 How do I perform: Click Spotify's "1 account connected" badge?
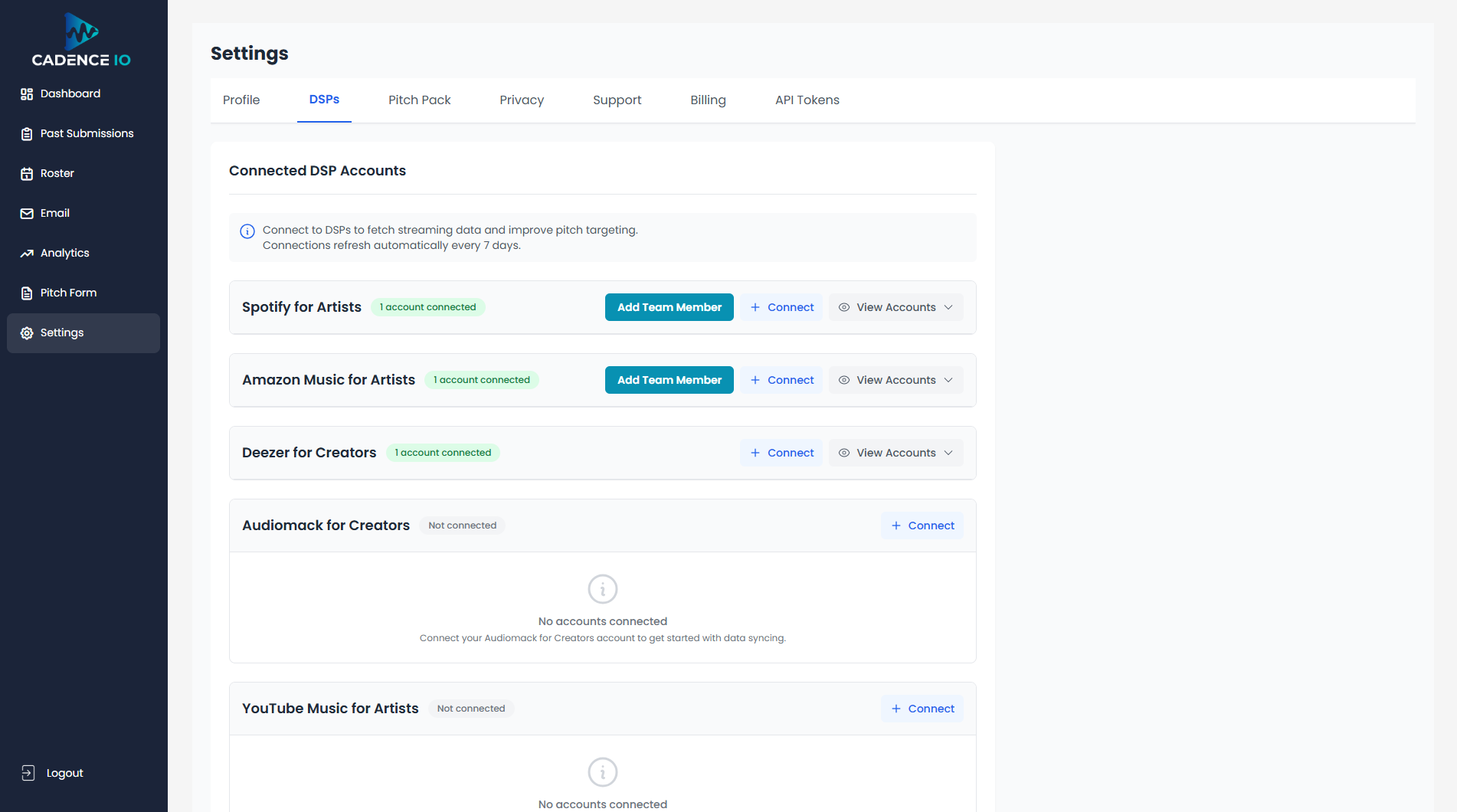(427, 307)
